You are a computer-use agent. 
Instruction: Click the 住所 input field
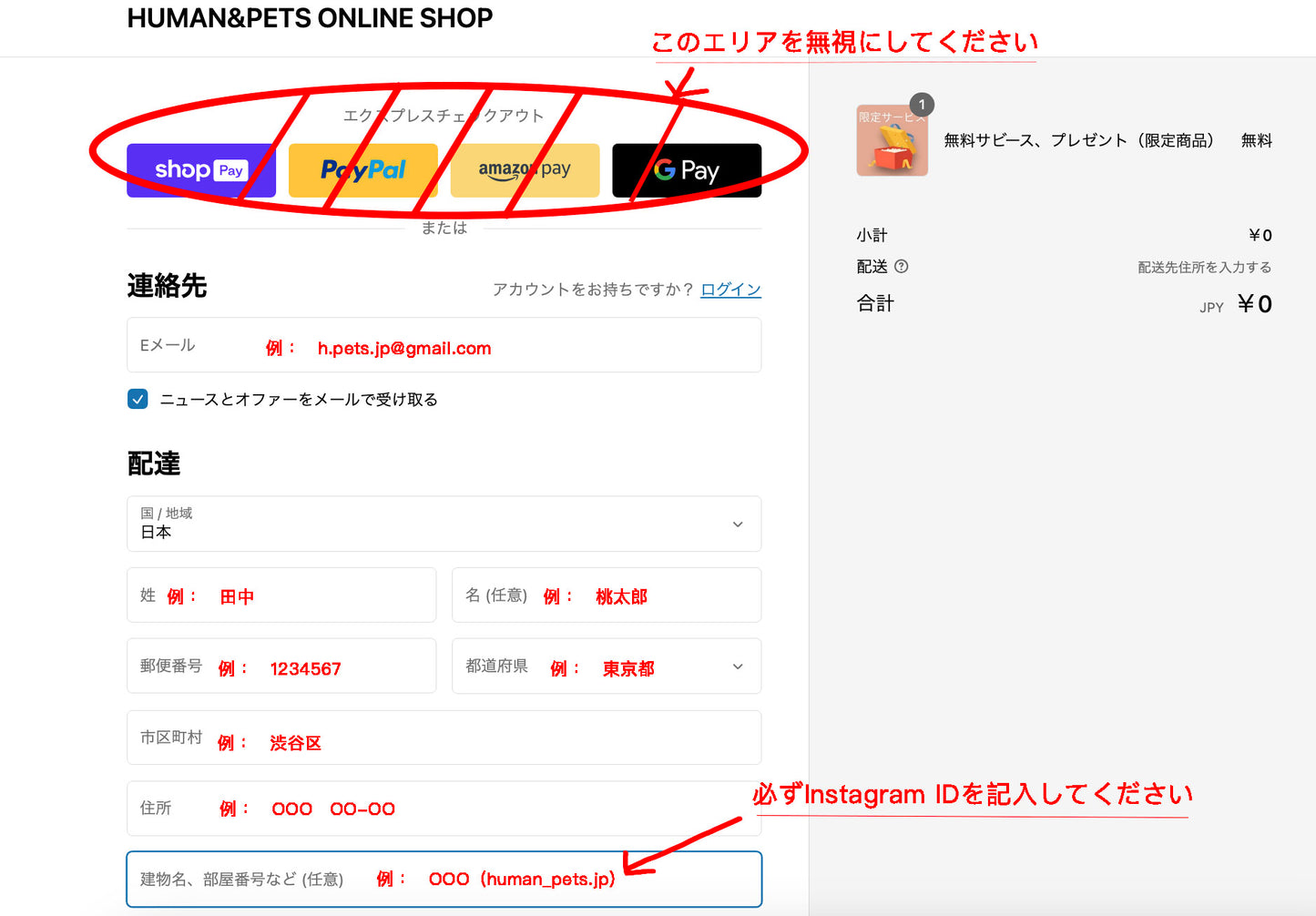pyautogui.click(x=444, y=809)
